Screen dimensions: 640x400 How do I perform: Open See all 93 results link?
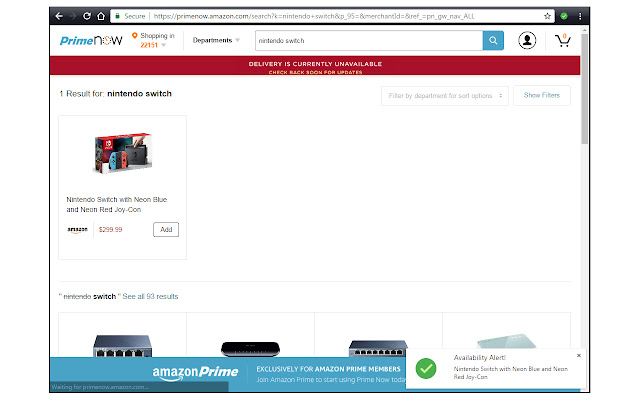(150, 296)
